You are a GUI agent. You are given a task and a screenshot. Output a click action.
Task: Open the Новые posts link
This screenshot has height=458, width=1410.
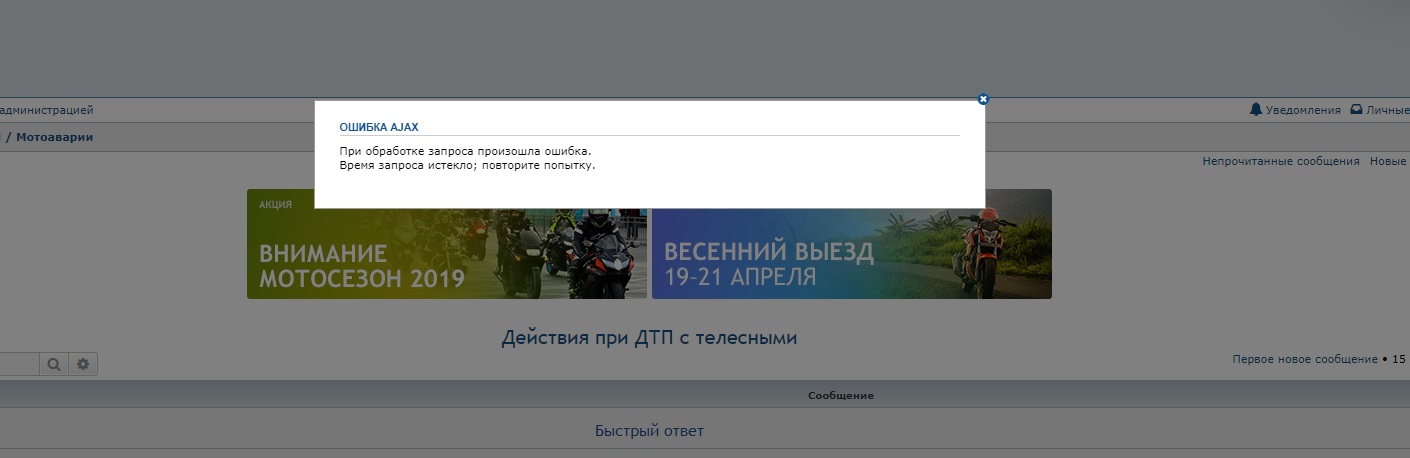pyautogui.click(x=1388, y=161)
